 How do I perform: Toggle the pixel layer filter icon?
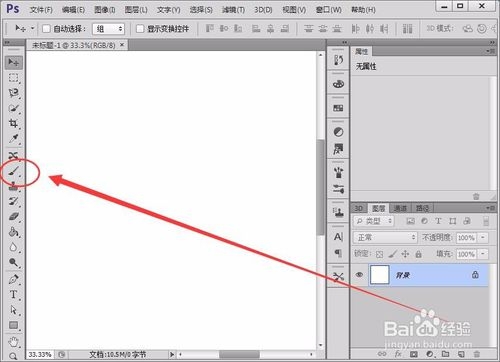(411, 221)
